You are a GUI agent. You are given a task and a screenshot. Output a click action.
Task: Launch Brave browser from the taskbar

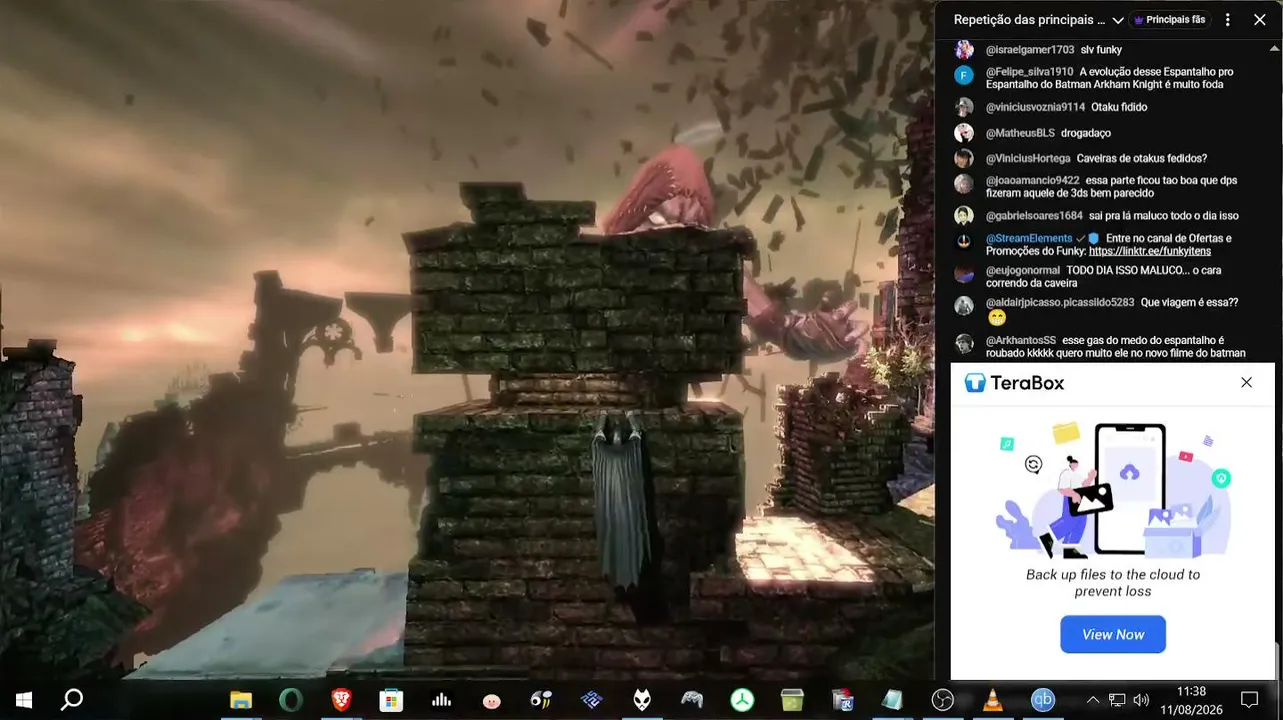pos(341,700)
